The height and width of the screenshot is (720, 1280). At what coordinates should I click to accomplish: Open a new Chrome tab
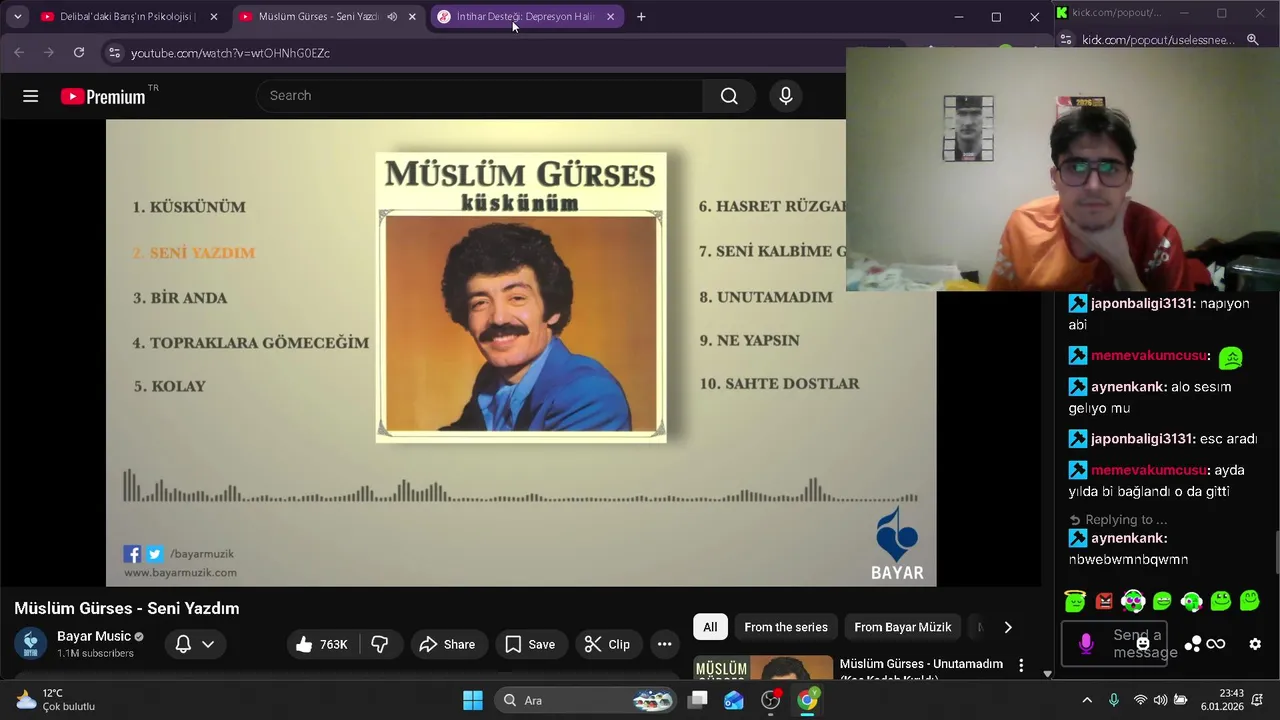[641, 17]
